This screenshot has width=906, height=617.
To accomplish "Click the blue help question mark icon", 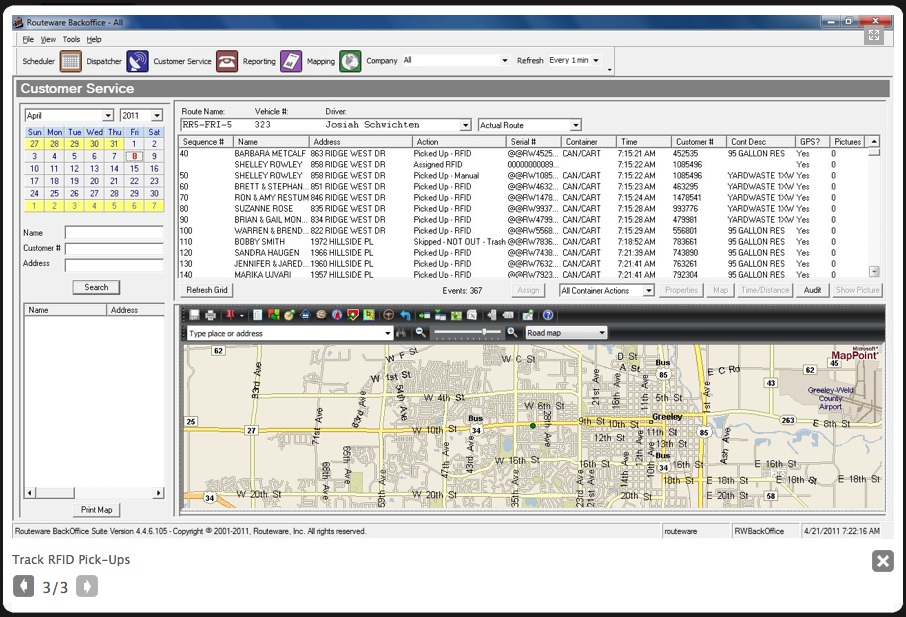I will pos(548,315).
